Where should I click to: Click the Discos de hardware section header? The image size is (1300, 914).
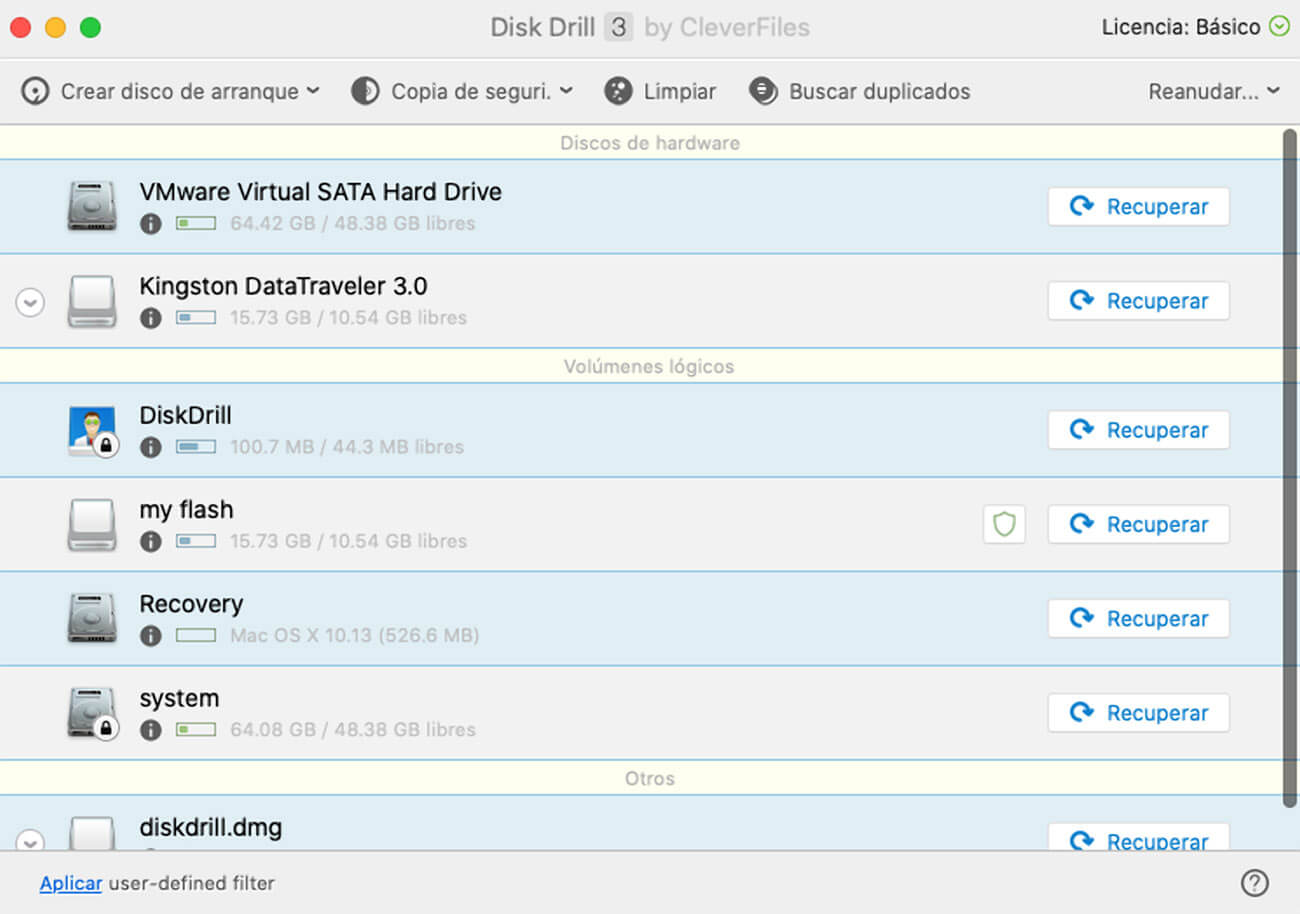650,143
